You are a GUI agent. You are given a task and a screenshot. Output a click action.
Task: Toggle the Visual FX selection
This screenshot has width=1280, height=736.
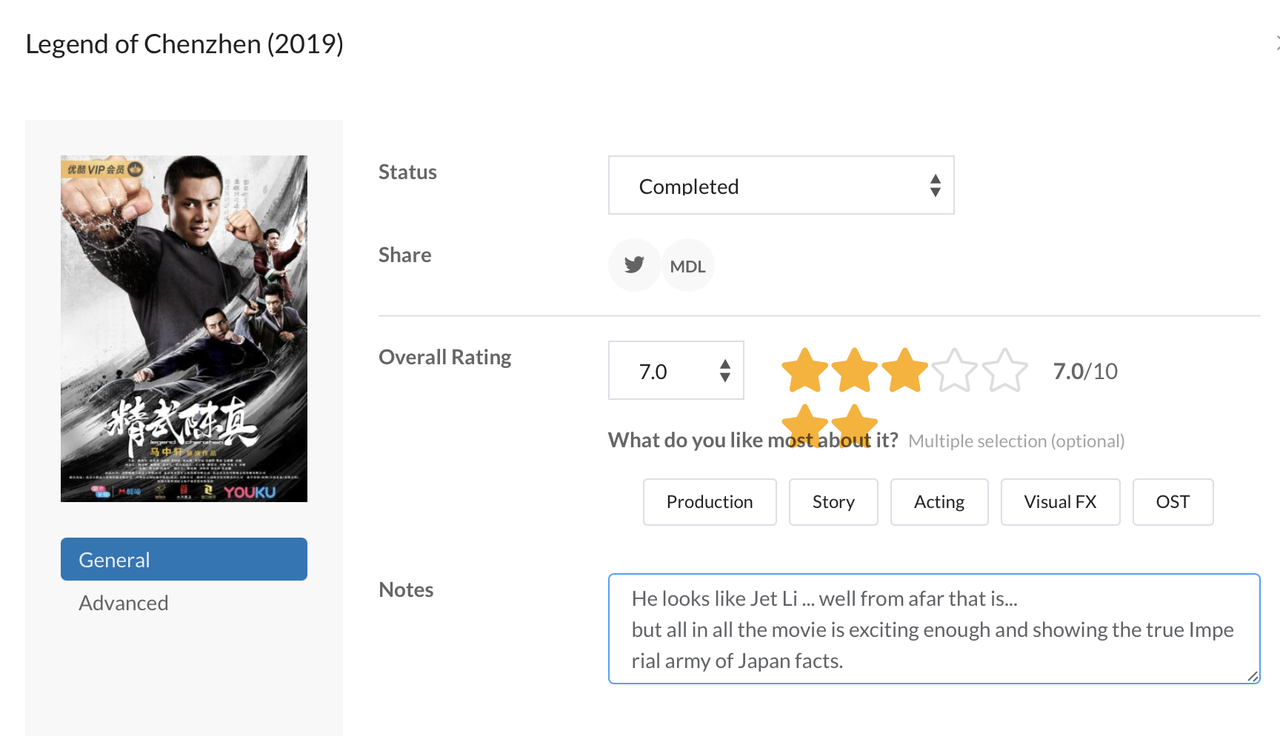pyautogui.click(x=1060, y=502)
